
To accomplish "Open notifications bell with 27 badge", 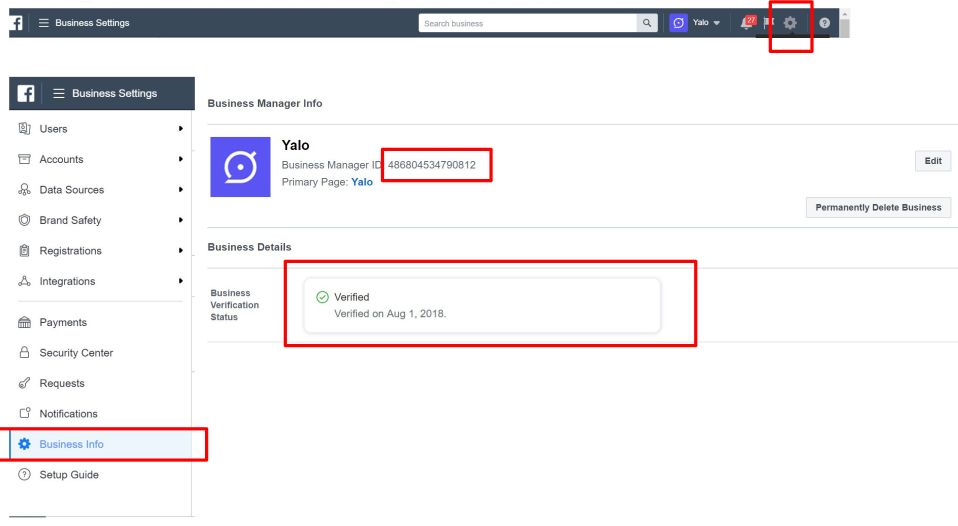I will [x=747, y=23].
